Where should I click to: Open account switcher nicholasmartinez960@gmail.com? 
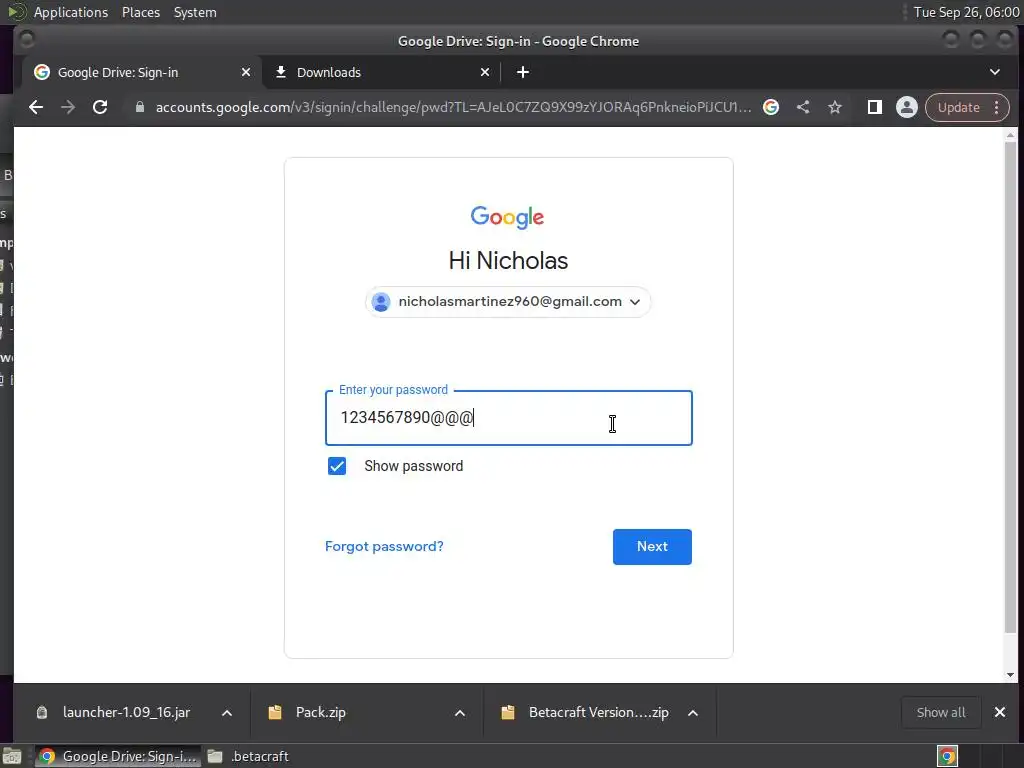(x=508, y=302)
